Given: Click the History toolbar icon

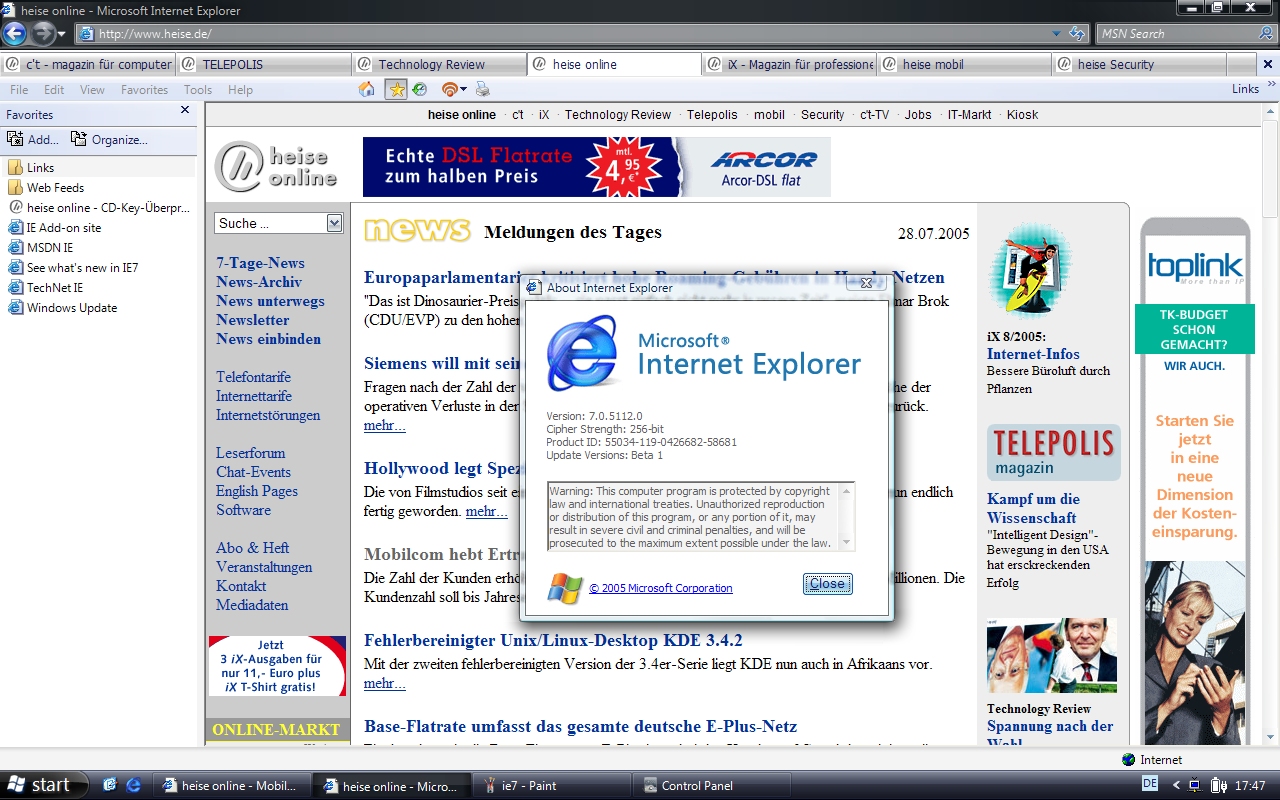Looking at the screenshot, I should (420, 89).
